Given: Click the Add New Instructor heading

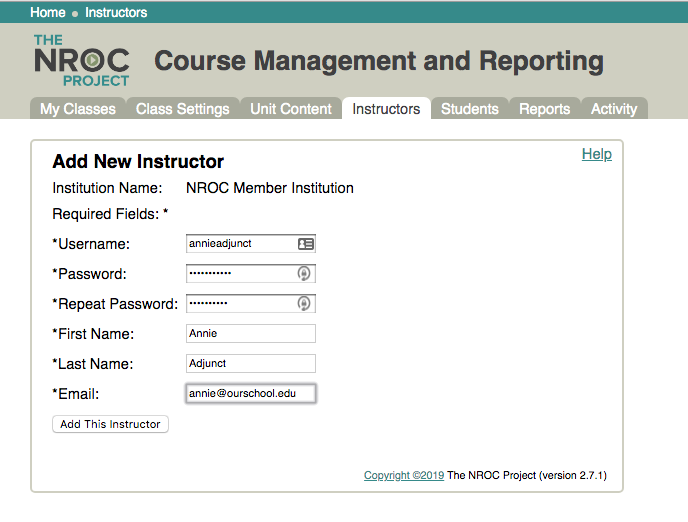Looking at the screenshot, I should point(138,161).
